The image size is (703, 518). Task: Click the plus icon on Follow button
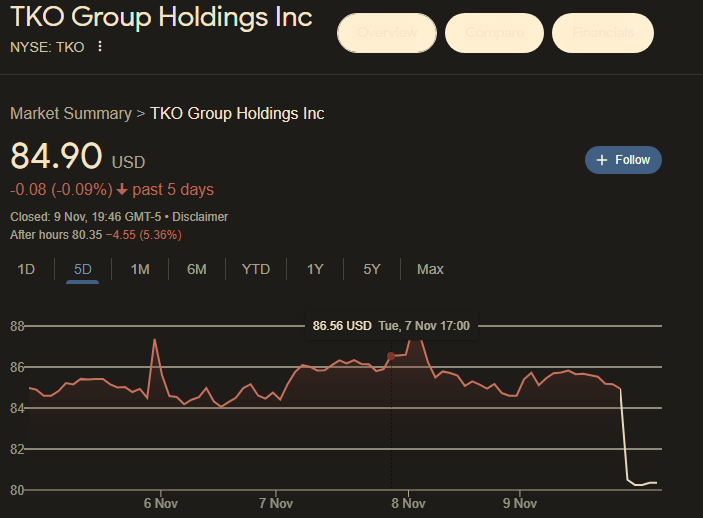pos(602,160)
